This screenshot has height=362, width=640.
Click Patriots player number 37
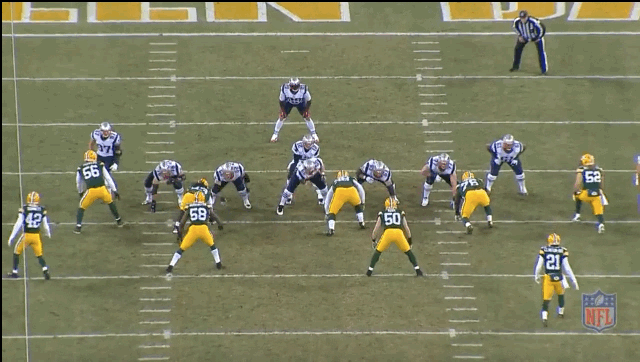(106, 147)
